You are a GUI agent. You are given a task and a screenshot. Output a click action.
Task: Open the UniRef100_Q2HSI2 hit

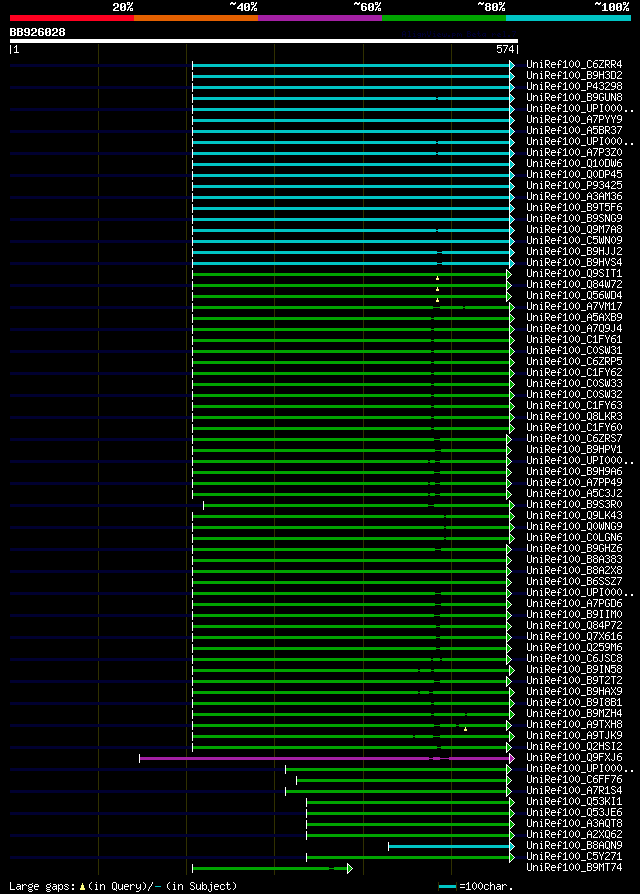pyautogui.click(x=574, y=747)
